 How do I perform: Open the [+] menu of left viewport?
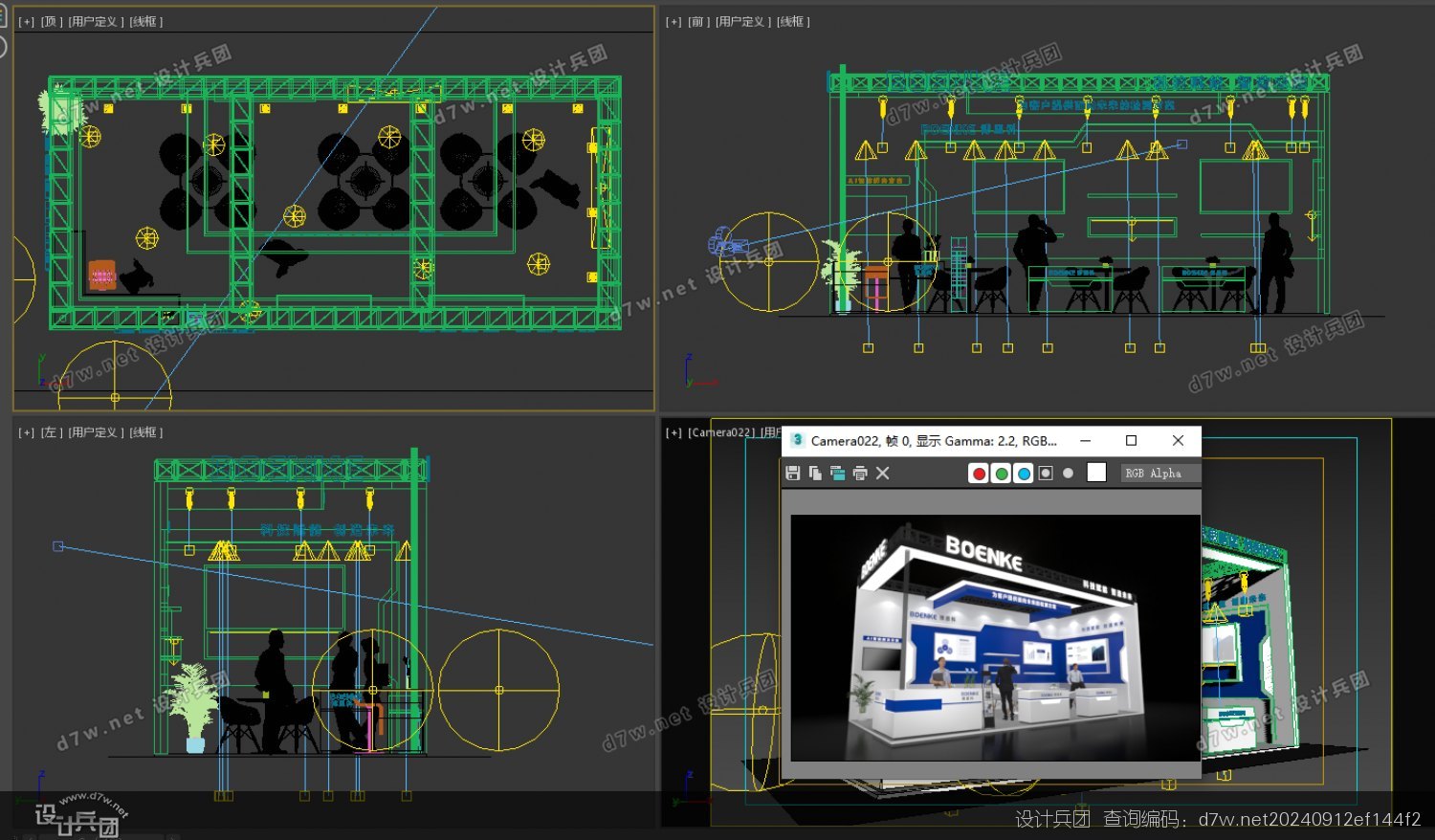[26, 432]
